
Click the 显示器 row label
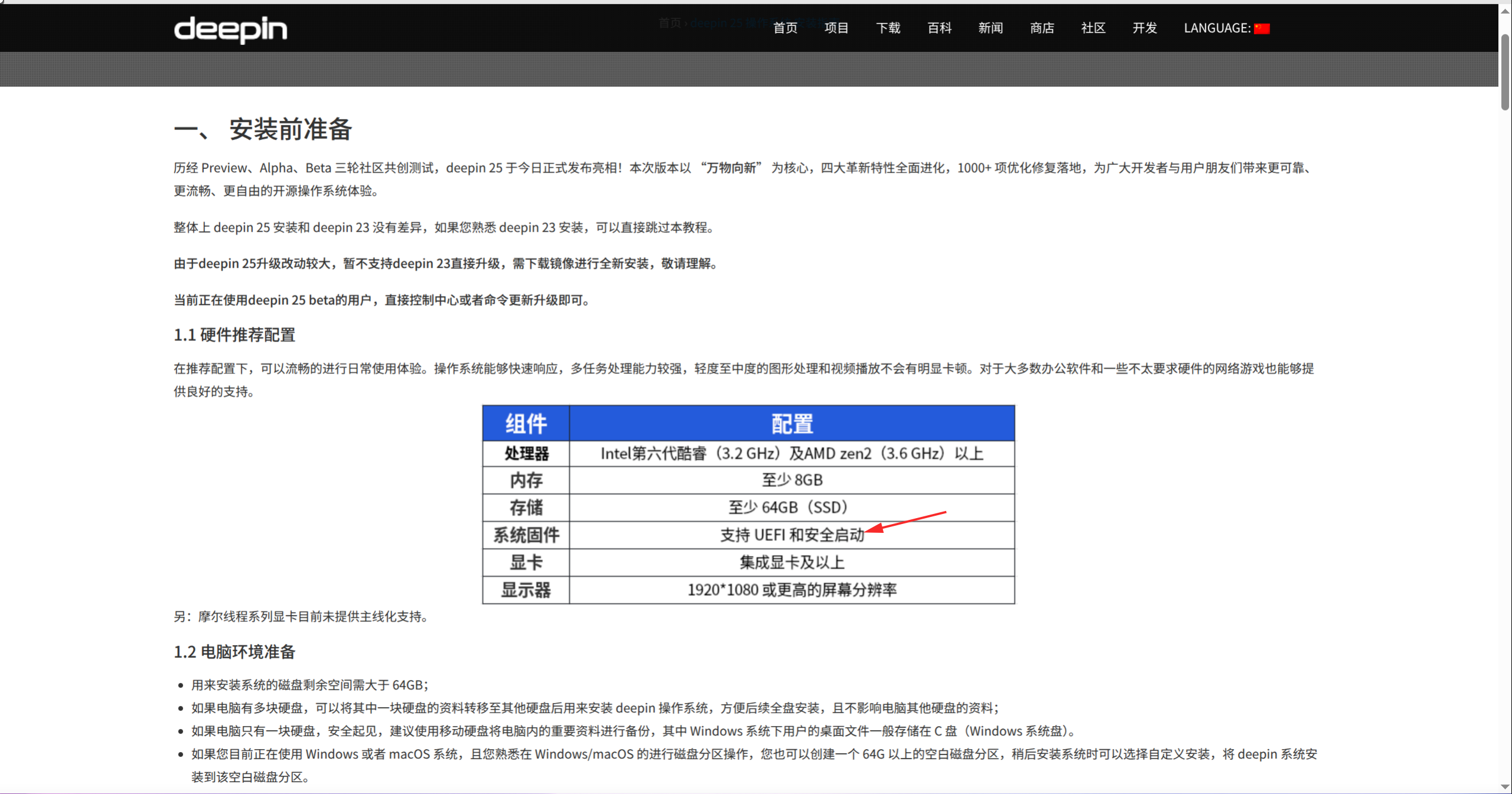point(526,590)
